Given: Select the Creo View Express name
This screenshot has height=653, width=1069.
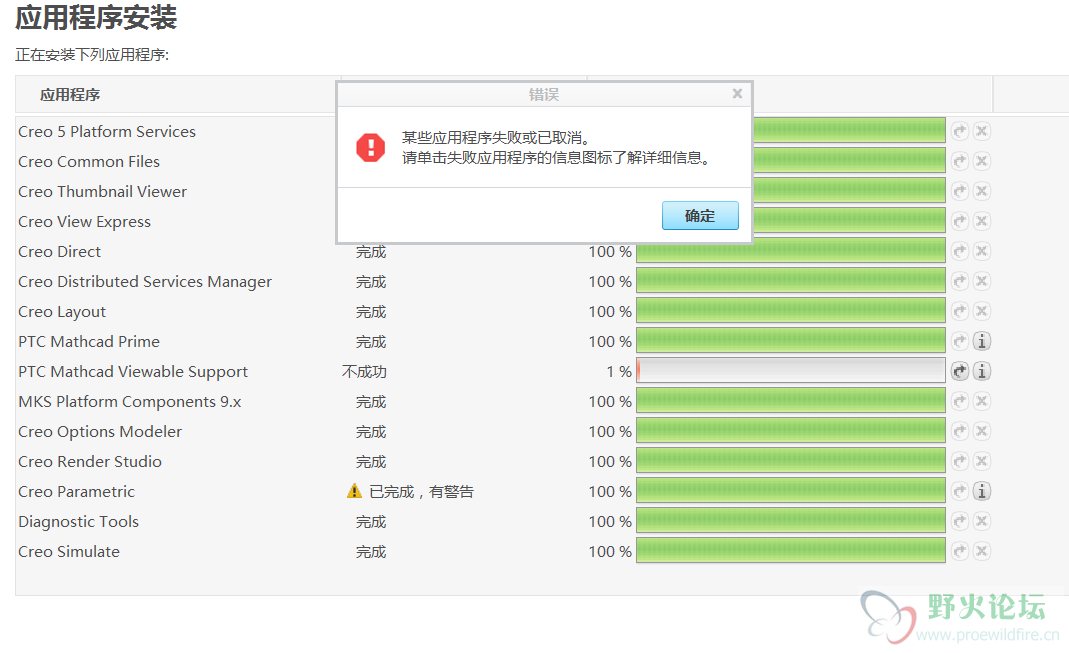Looking at the screenshot, I should tap(85, 222).
